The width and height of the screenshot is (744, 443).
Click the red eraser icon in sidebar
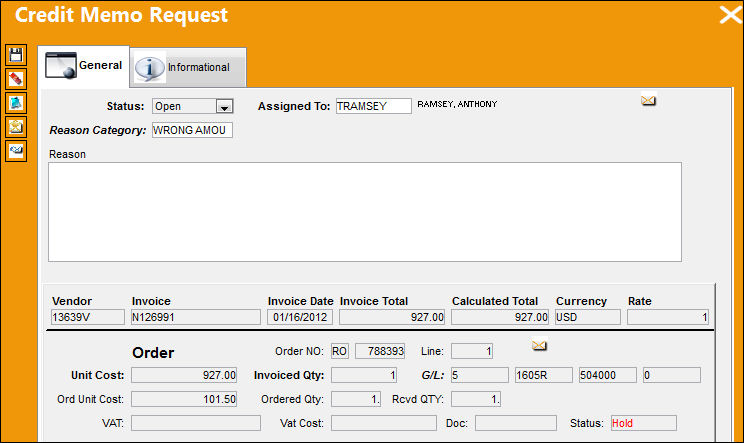[x=16, y=79]
